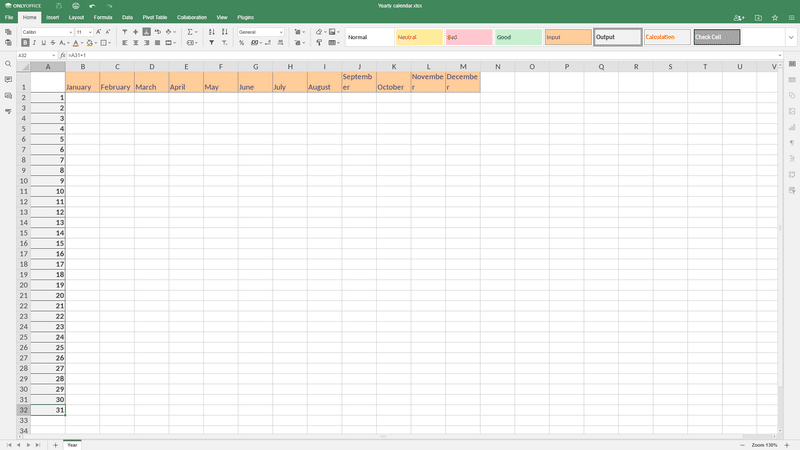Toggle align left

click(x=124, y=43)
